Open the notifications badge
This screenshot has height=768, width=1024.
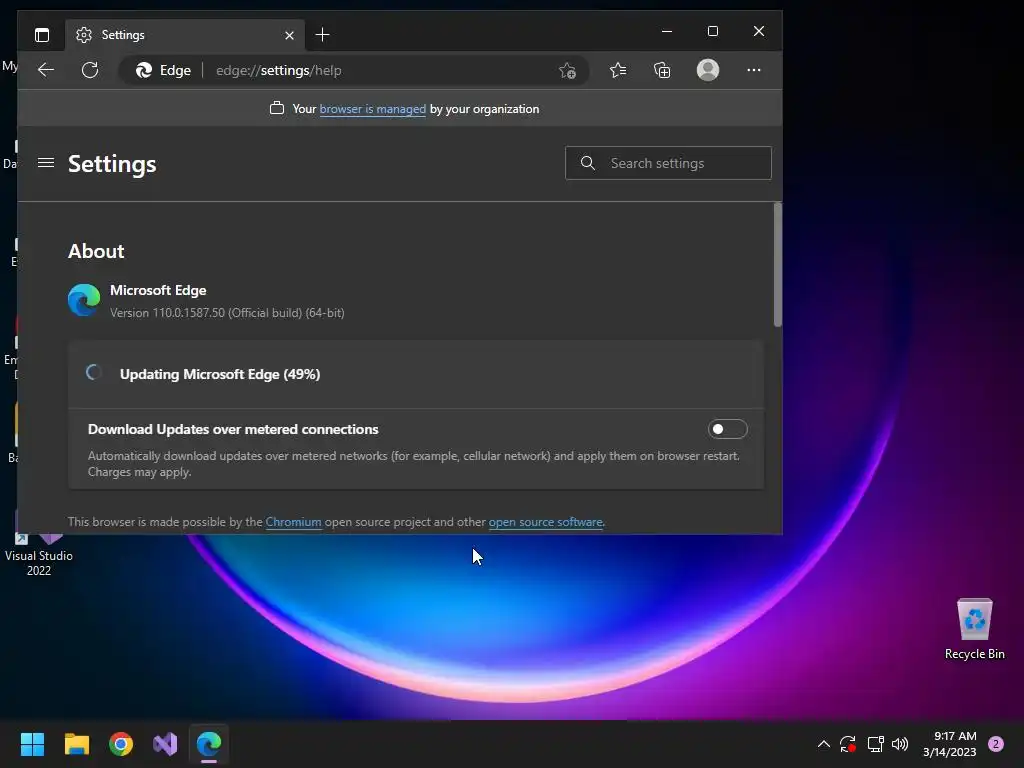coord(996,744)
